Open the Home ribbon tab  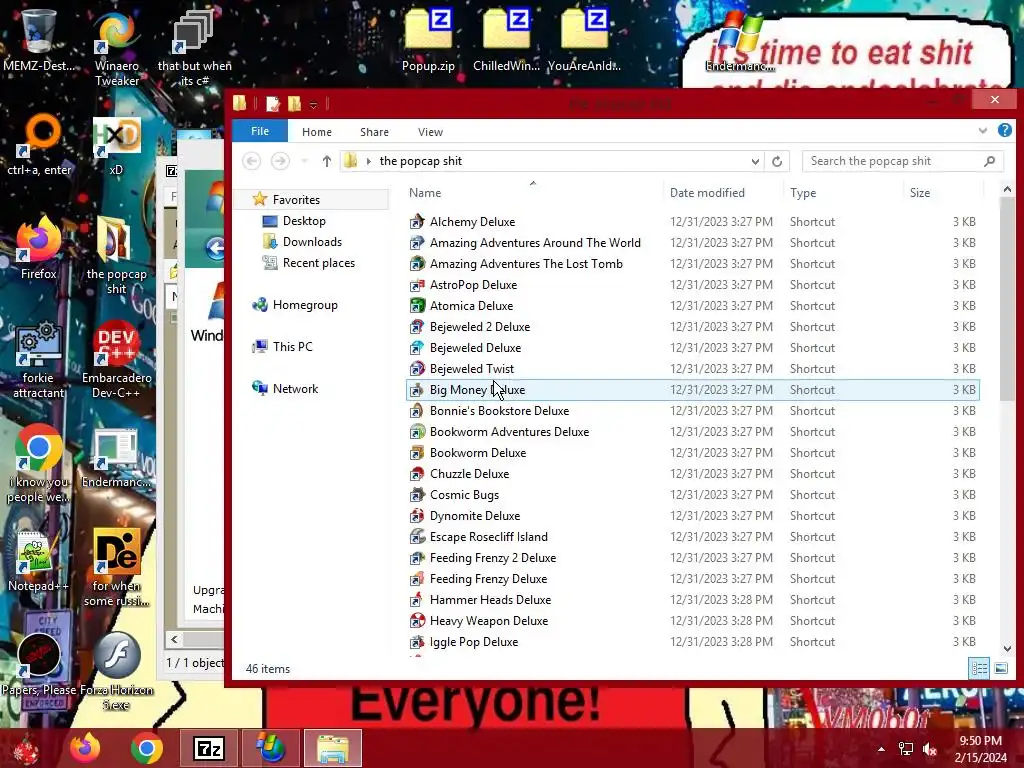[x=317, y=132]
